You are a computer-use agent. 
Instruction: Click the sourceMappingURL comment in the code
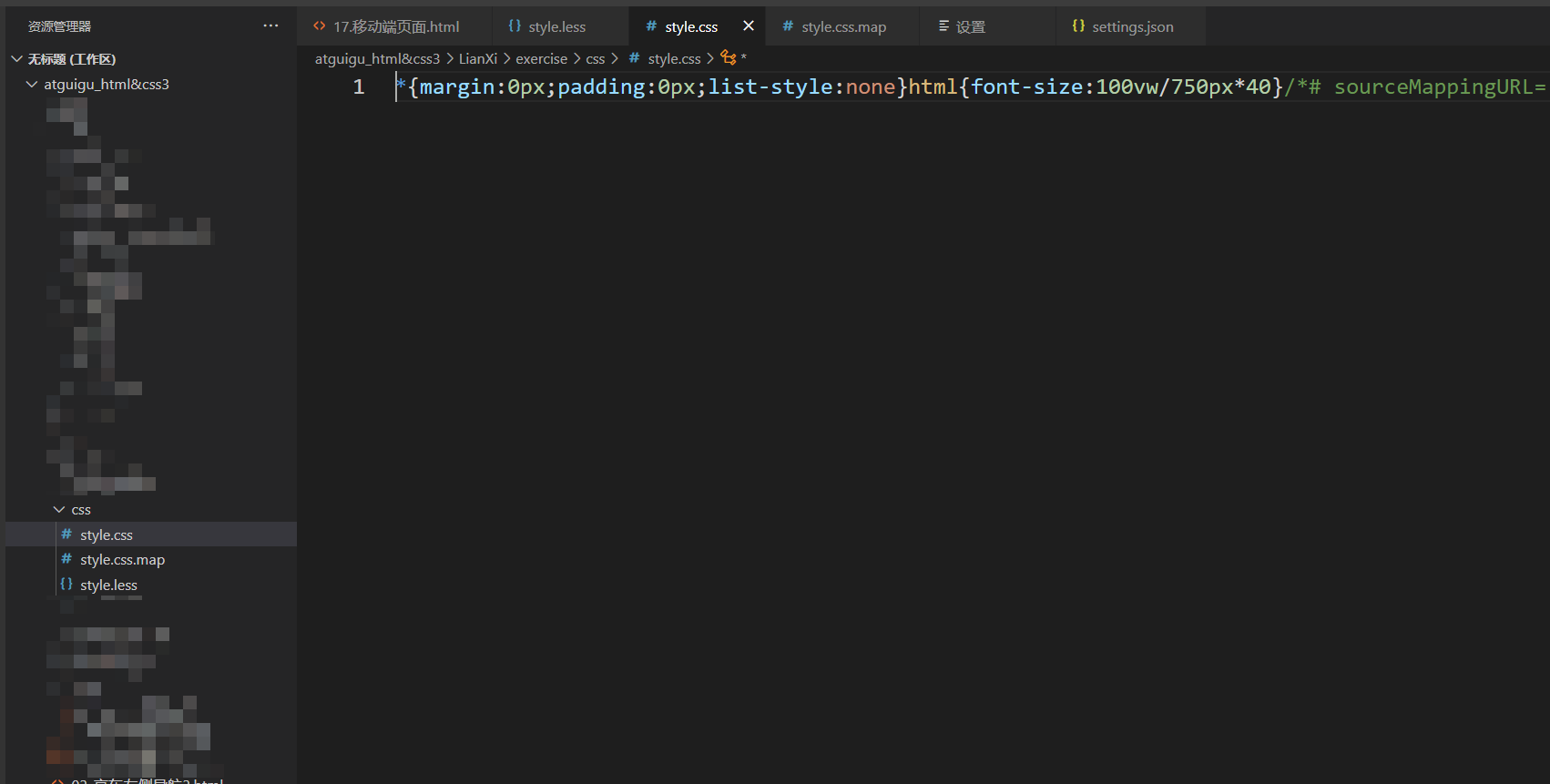[x=1416, y=87]
